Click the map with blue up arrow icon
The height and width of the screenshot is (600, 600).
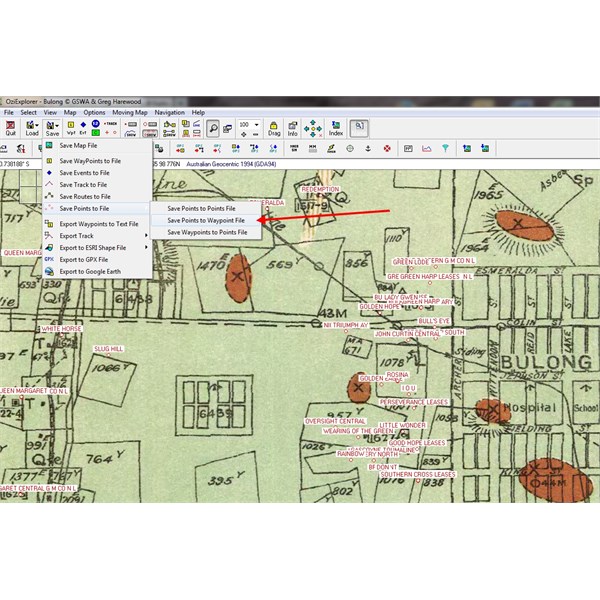[x=466, y=148]
